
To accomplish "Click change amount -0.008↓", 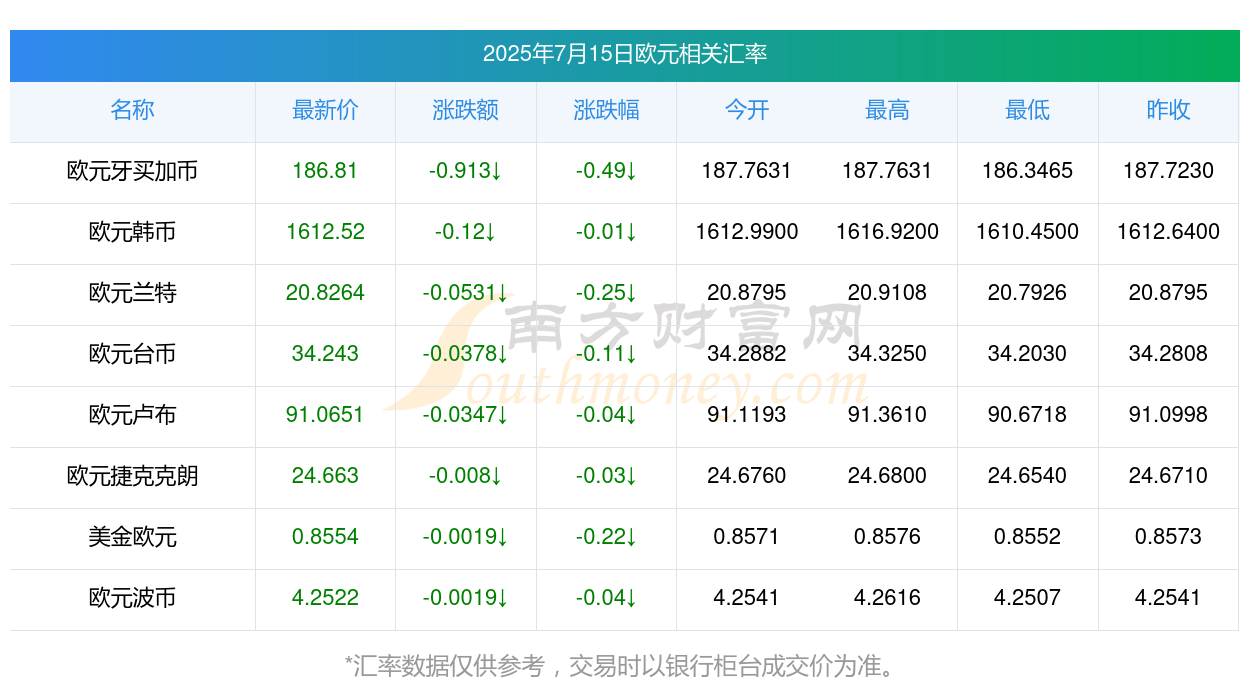I will pos(466,476).
